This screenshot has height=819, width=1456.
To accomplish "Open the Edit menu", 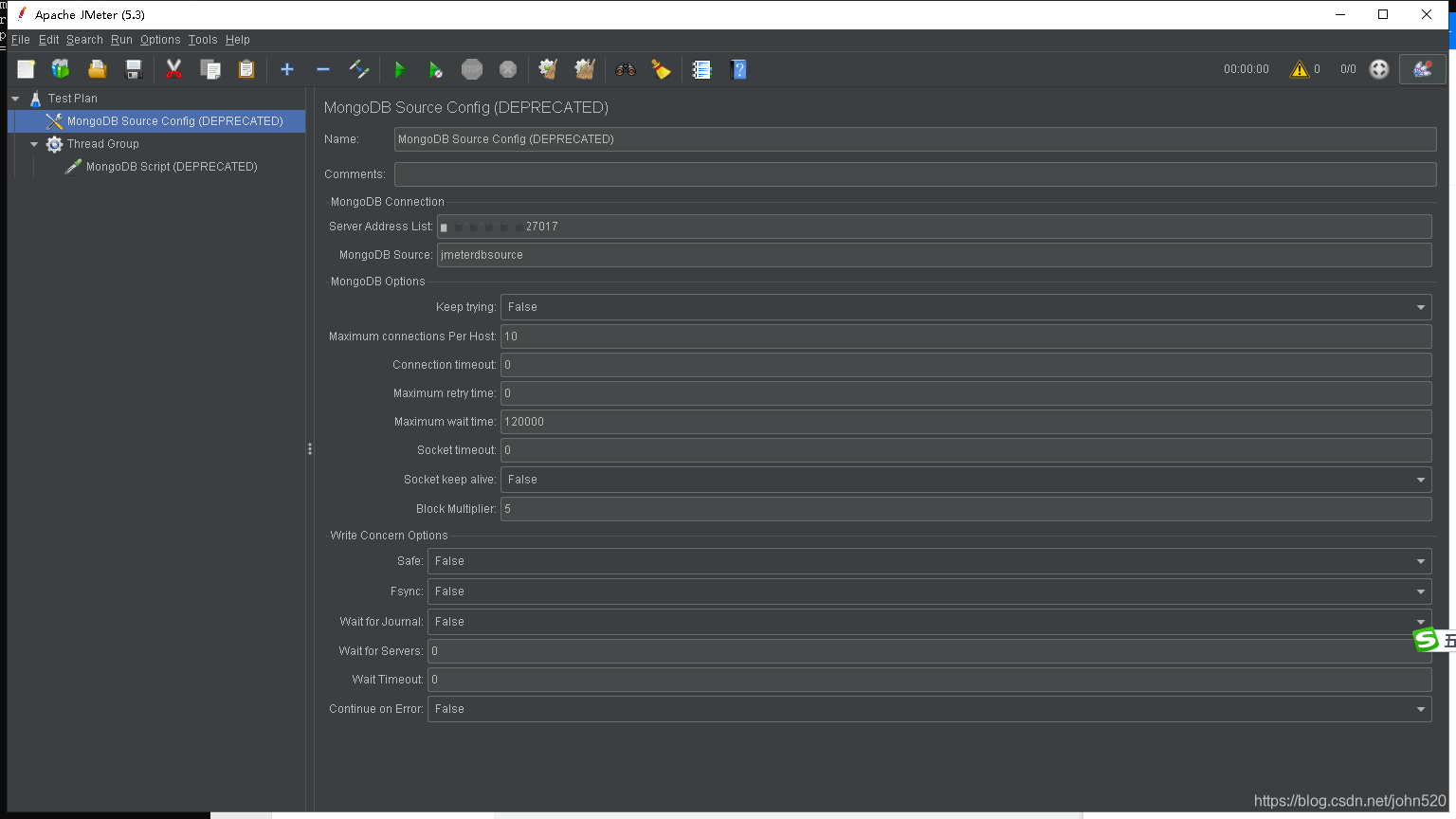I will pos(48,40).
